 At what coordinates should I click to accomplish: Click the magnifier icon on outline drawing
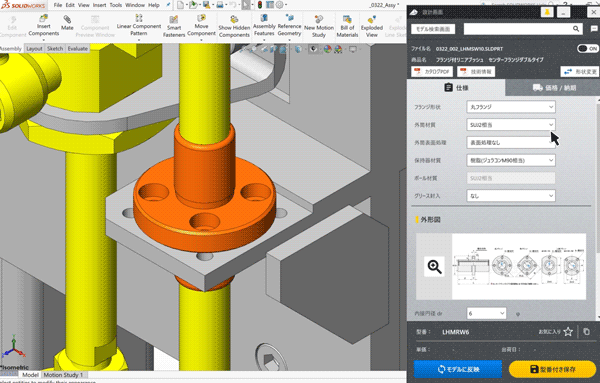coord(435,266)
